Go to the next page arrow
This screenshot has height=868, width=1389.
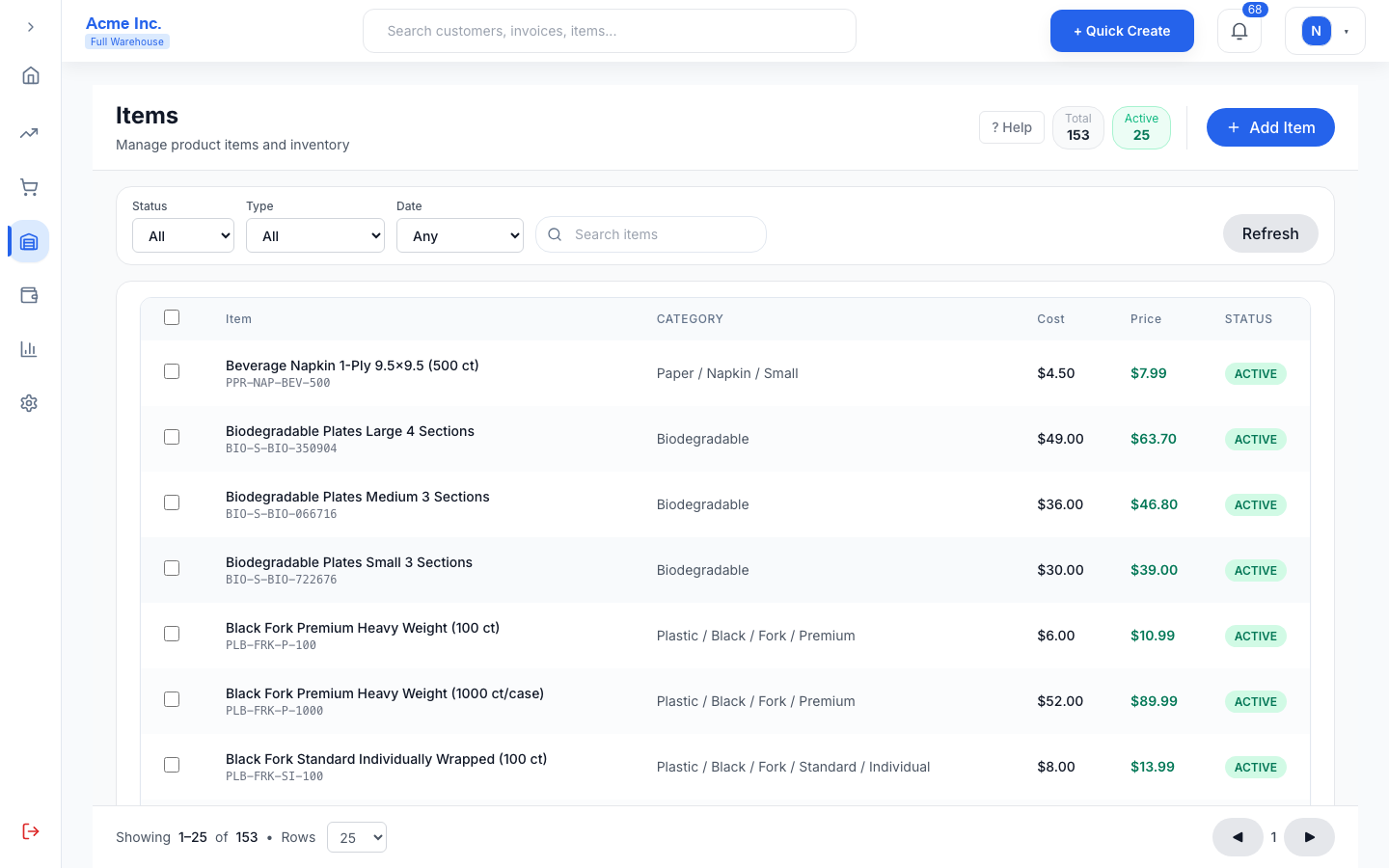pos(1309,837)
